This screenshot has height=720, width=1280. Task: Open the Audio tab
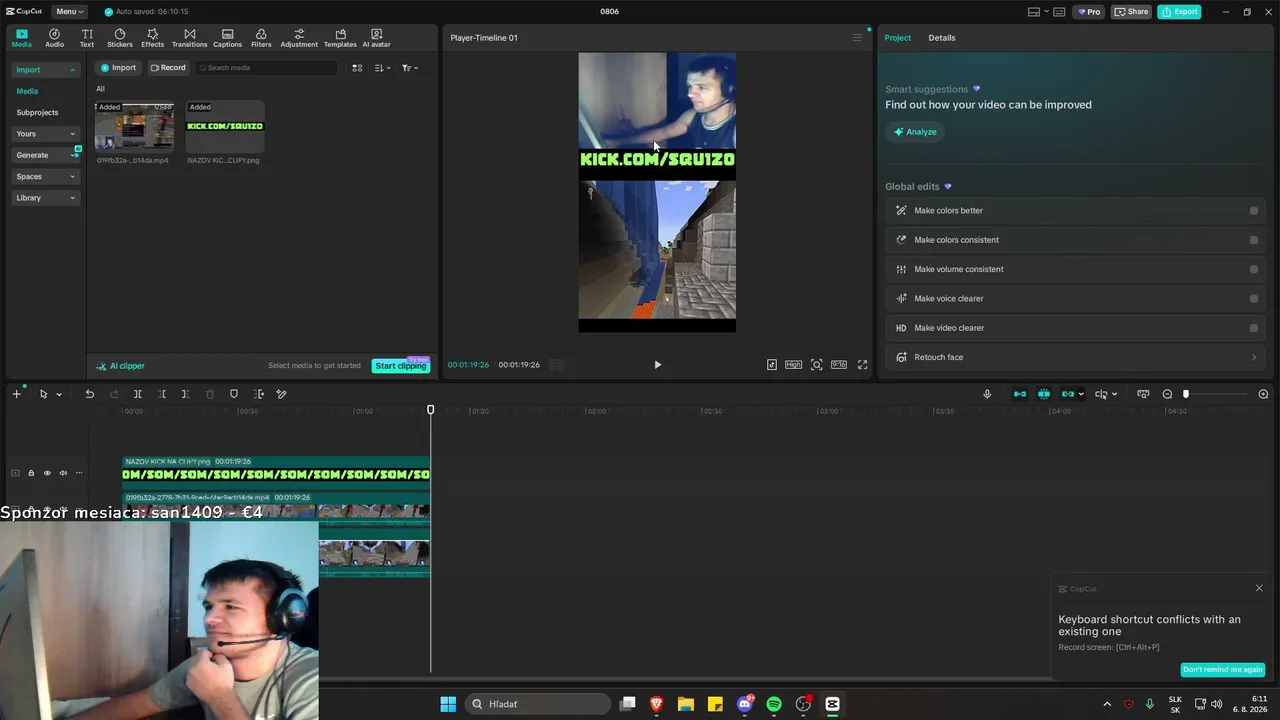coord(54,38)
